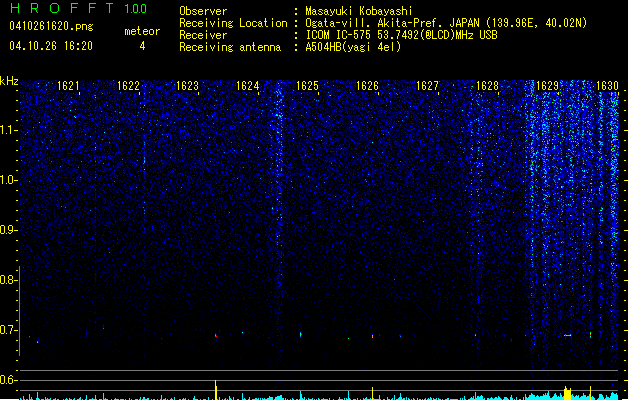Click the 1625 time axis label
Viewport: 629px width, 400px height.
pos(307,86)
